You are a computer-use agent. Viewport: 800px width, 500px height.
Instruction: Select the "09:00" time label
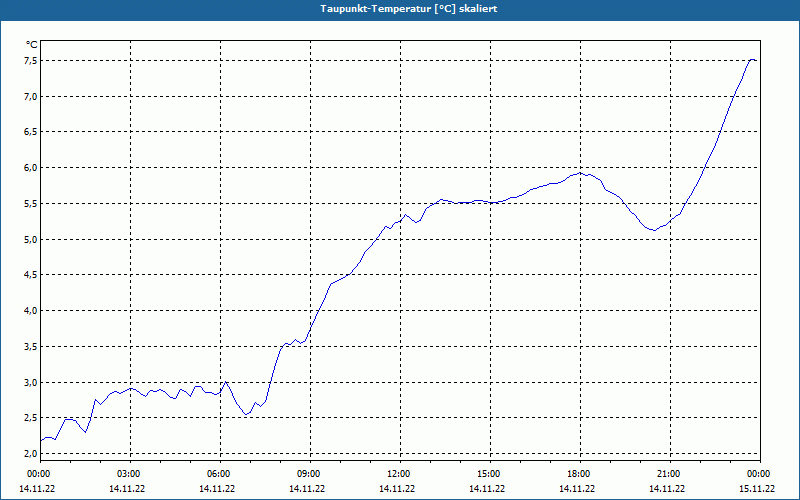tap(310, 474)
